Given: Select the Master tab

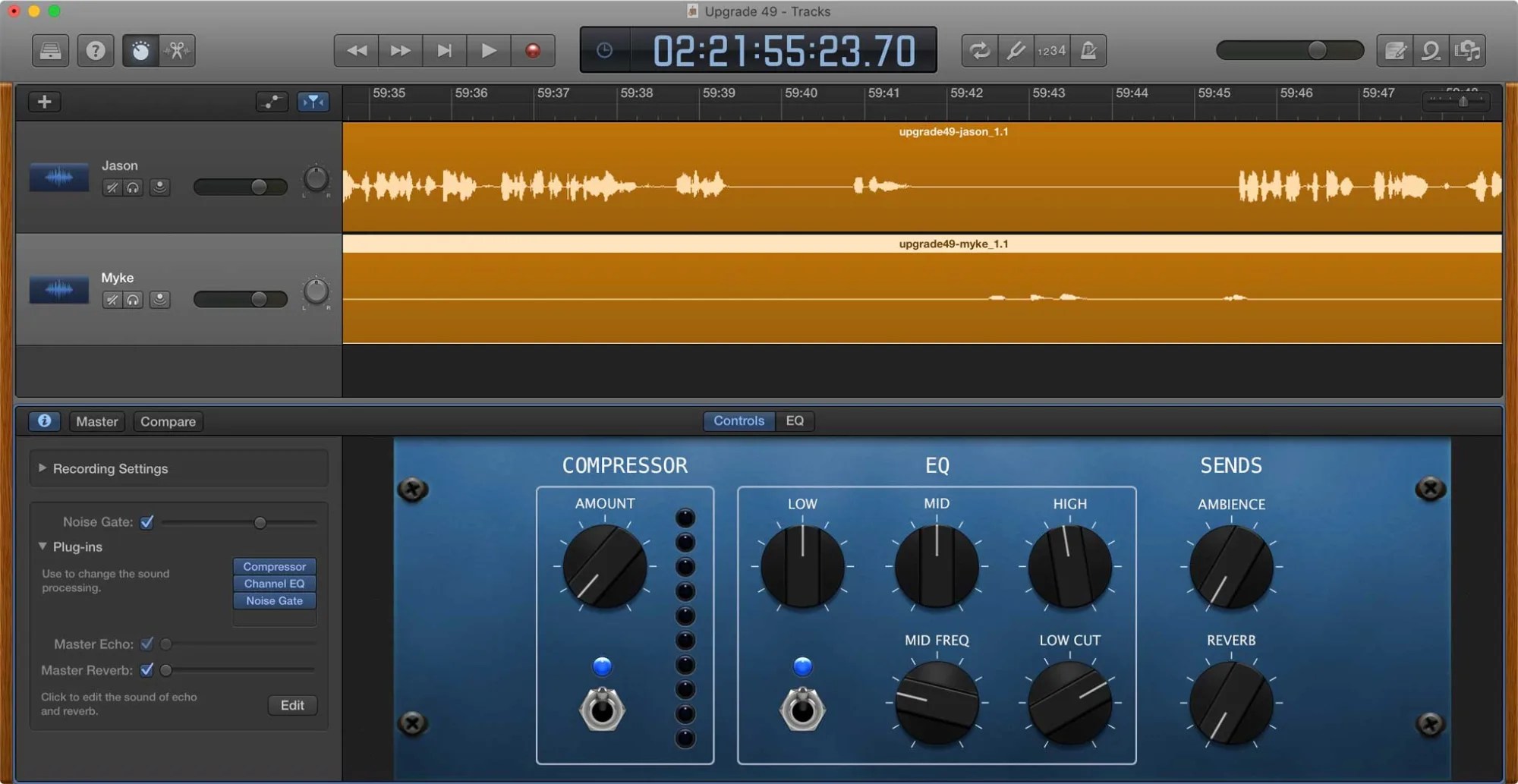Looking at the screenshot, I should pyautogui.click(x=96, y=421).
